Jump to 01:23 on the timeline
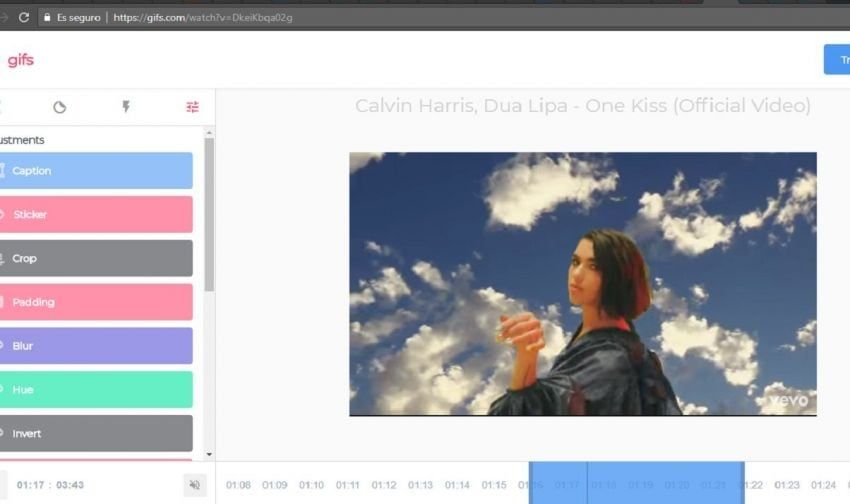The height and width of the screenshot is (504, 850). [787, 485]
